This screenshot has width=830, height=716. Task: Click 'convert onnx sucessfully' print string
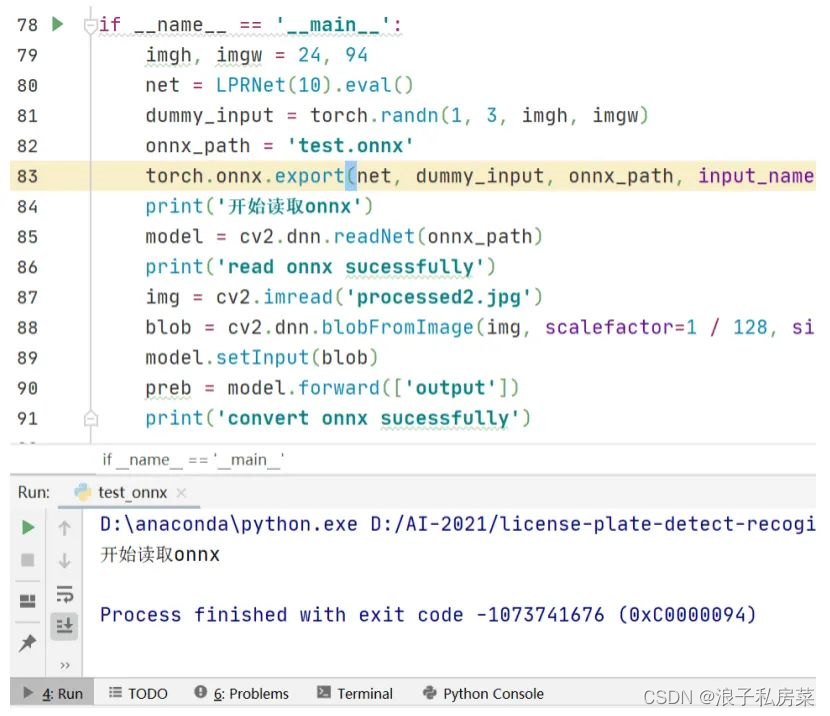point(368,418)
